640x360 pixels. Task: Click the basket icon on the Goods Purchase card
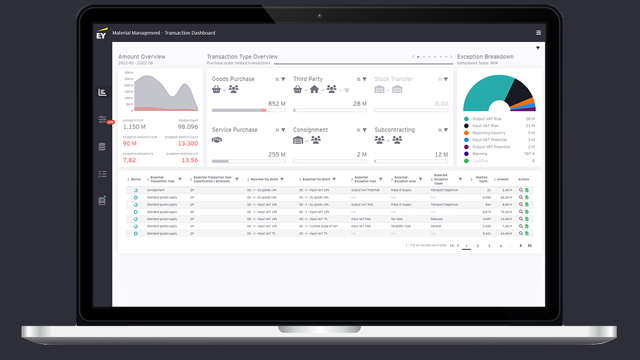click(216, 89)
